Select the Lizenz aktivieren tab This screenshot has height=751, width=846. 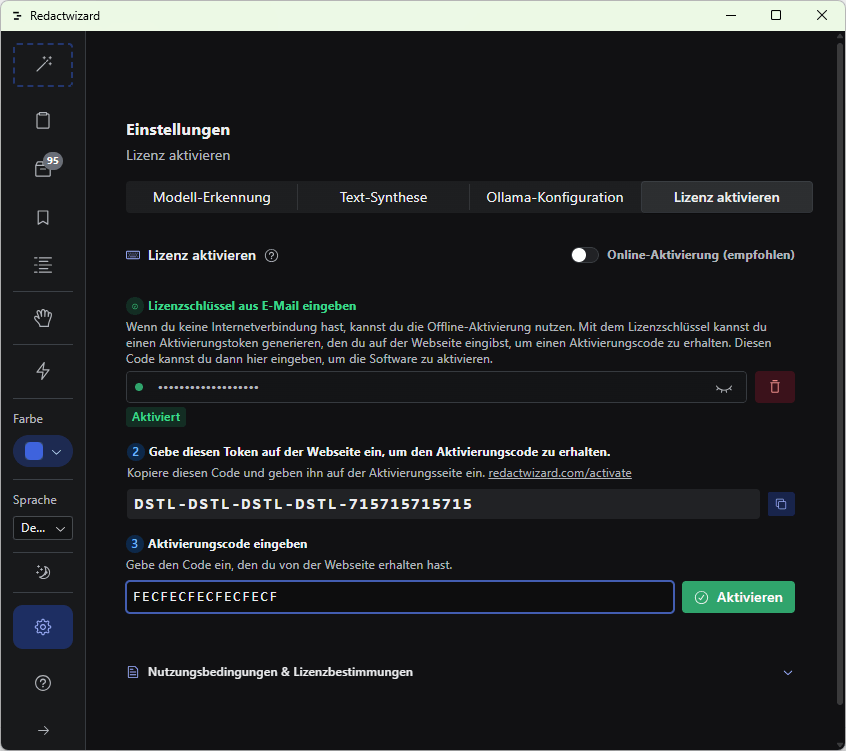point(727,197)
